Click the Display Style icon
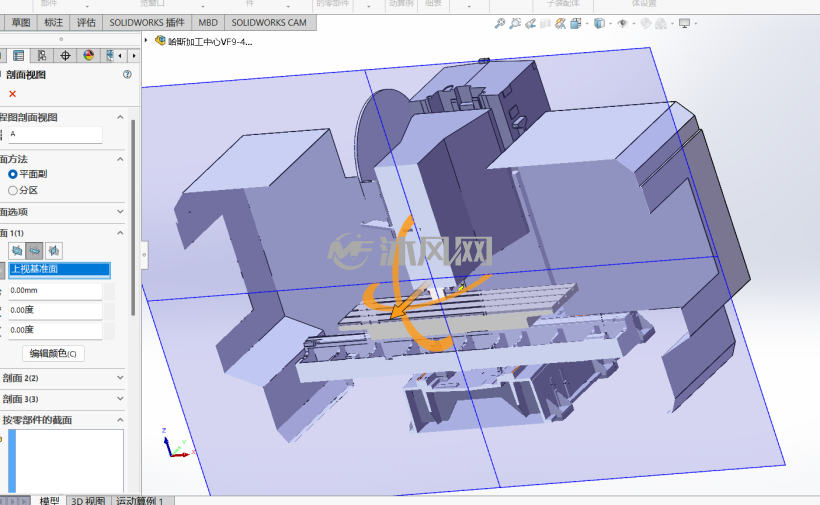This screenshot has height=505, width=820. click(x=599, y=24)
